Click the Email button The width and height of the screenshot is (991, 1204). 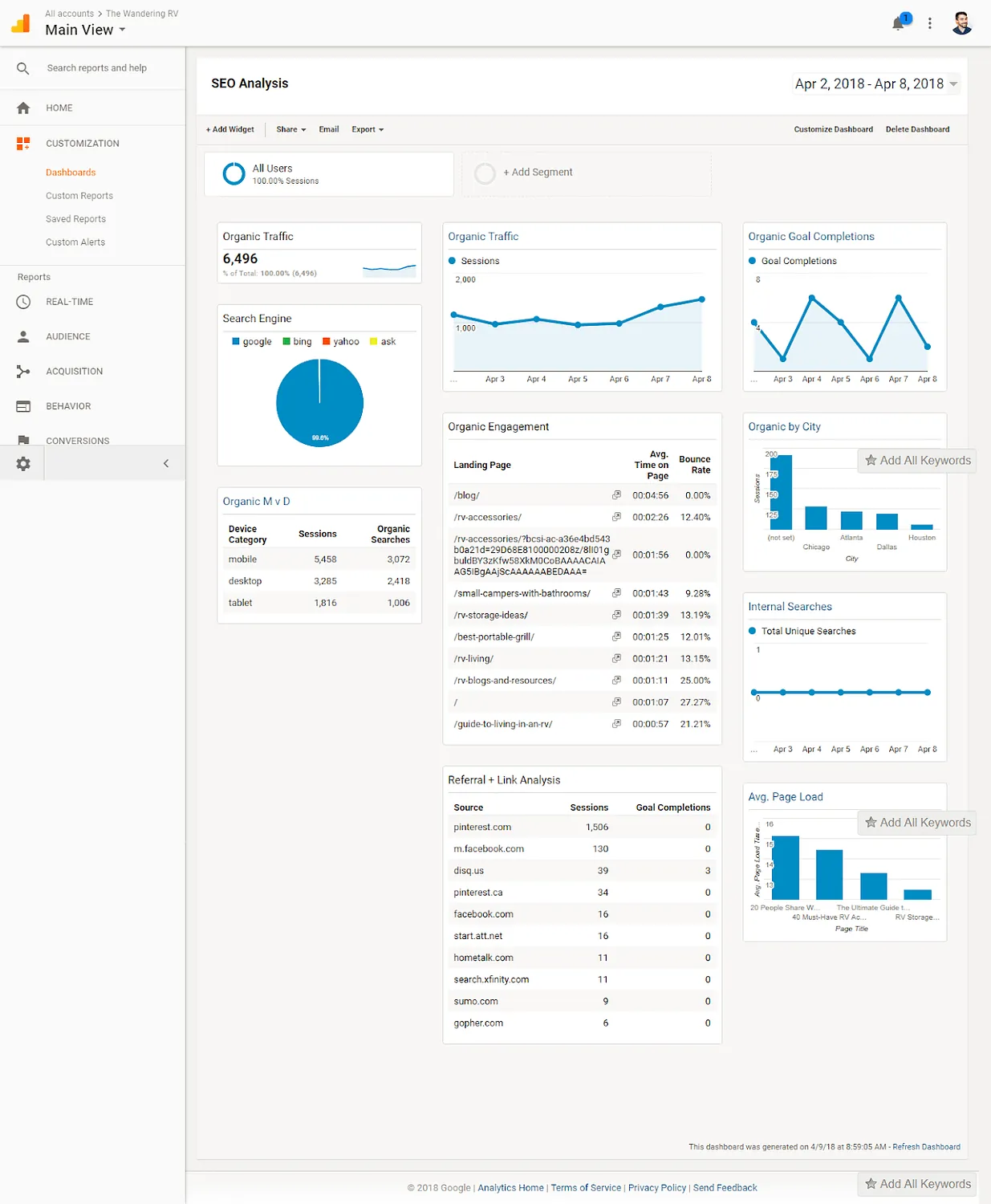pyautogui.click(x=329, y=129)
